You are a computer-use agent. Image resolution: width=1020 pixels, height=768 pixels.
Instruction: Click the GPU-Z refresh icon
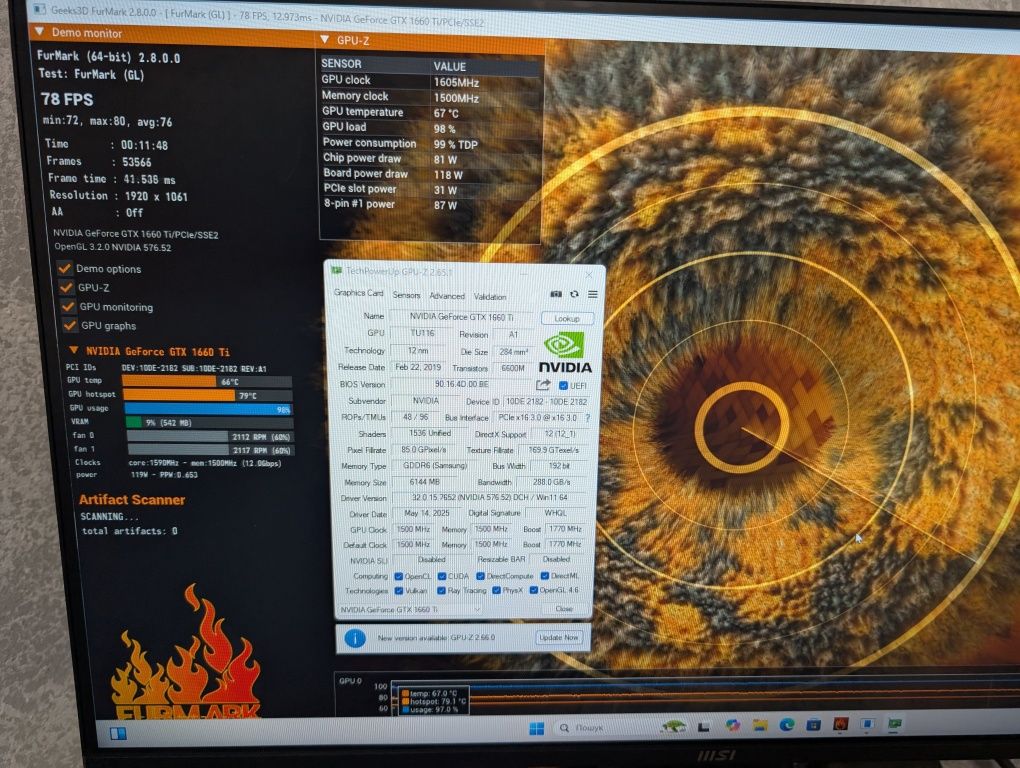point(574,294)
